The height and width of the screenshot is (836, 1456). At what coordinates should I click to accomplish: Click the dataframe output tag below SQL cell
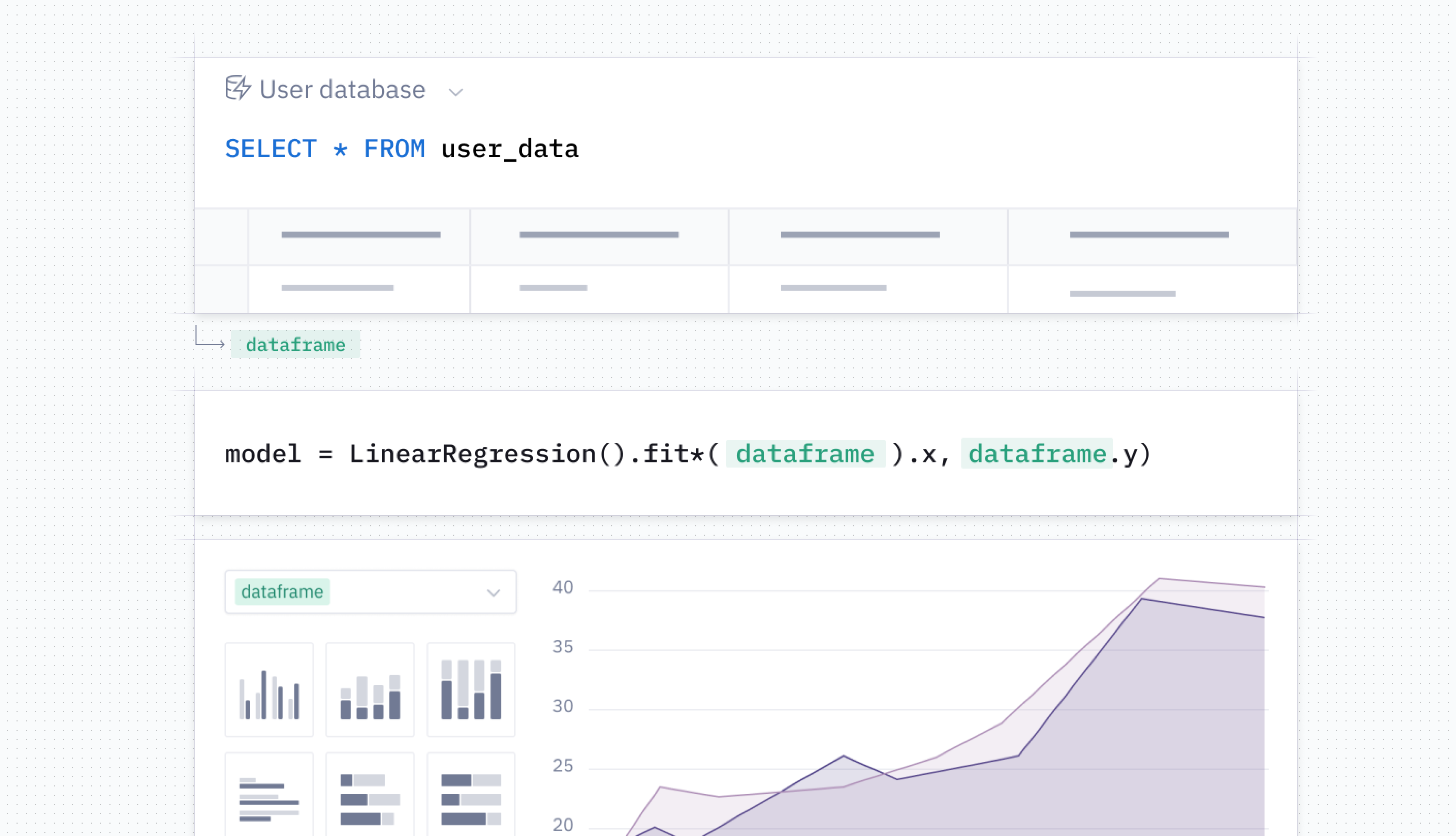pos(295,344)
